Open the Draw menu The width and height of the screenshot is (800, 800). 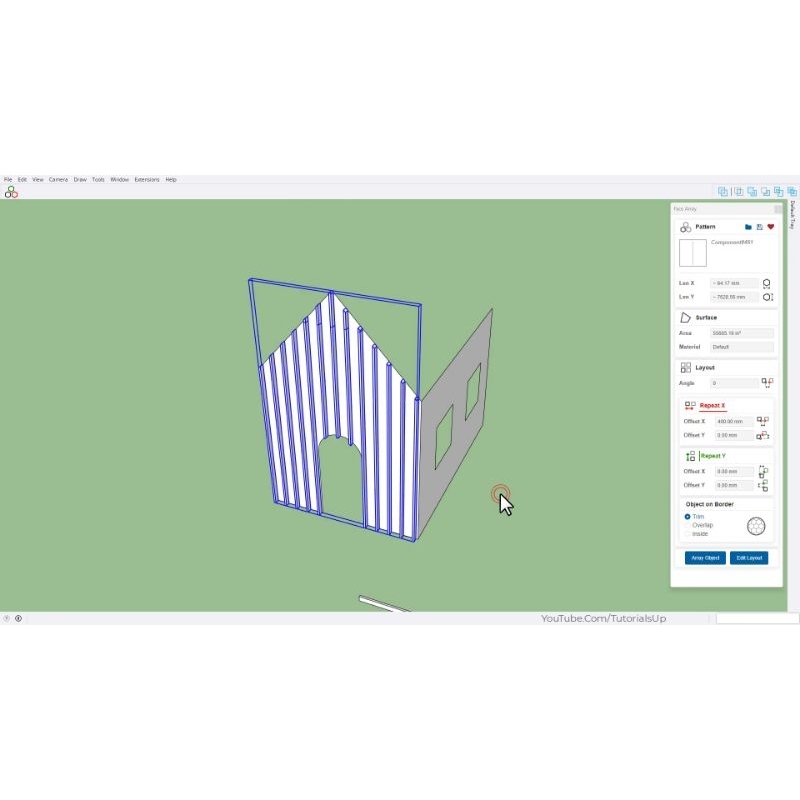[x=80, y=180]
